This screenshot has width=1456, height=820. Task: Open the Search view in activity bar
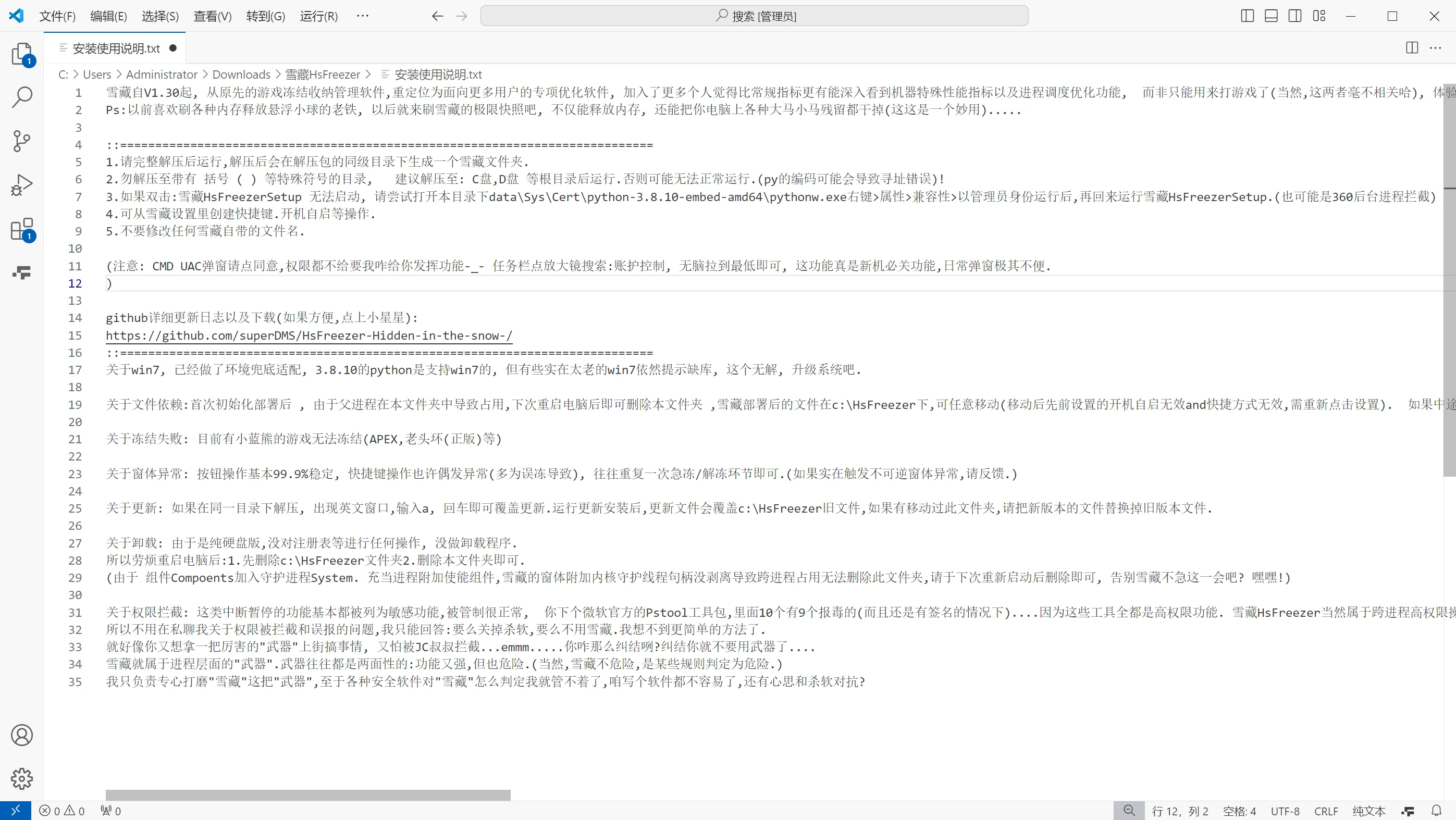point(22,97)
